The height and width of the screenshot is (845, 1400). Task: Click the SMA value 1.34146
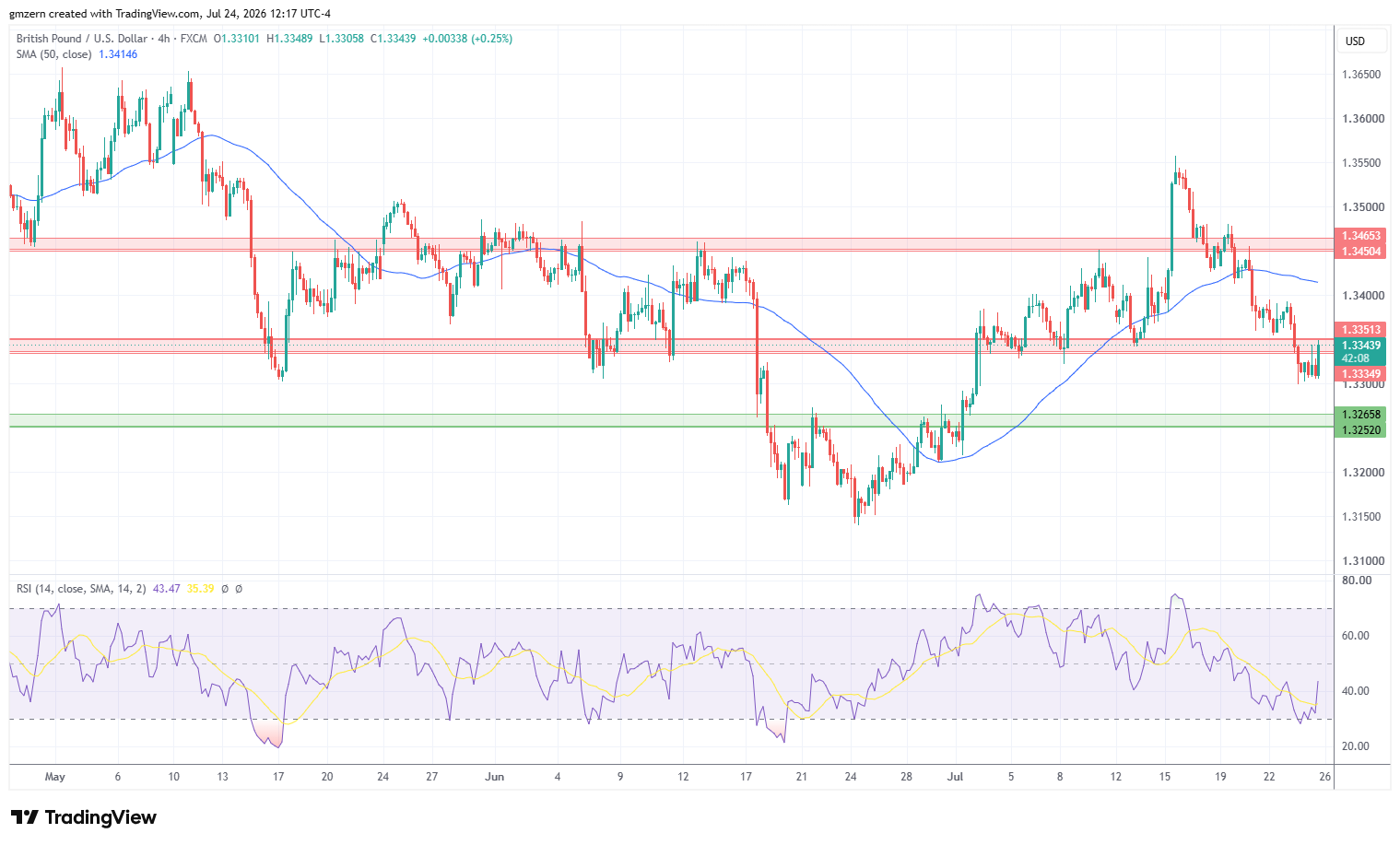tap(118, 54)
